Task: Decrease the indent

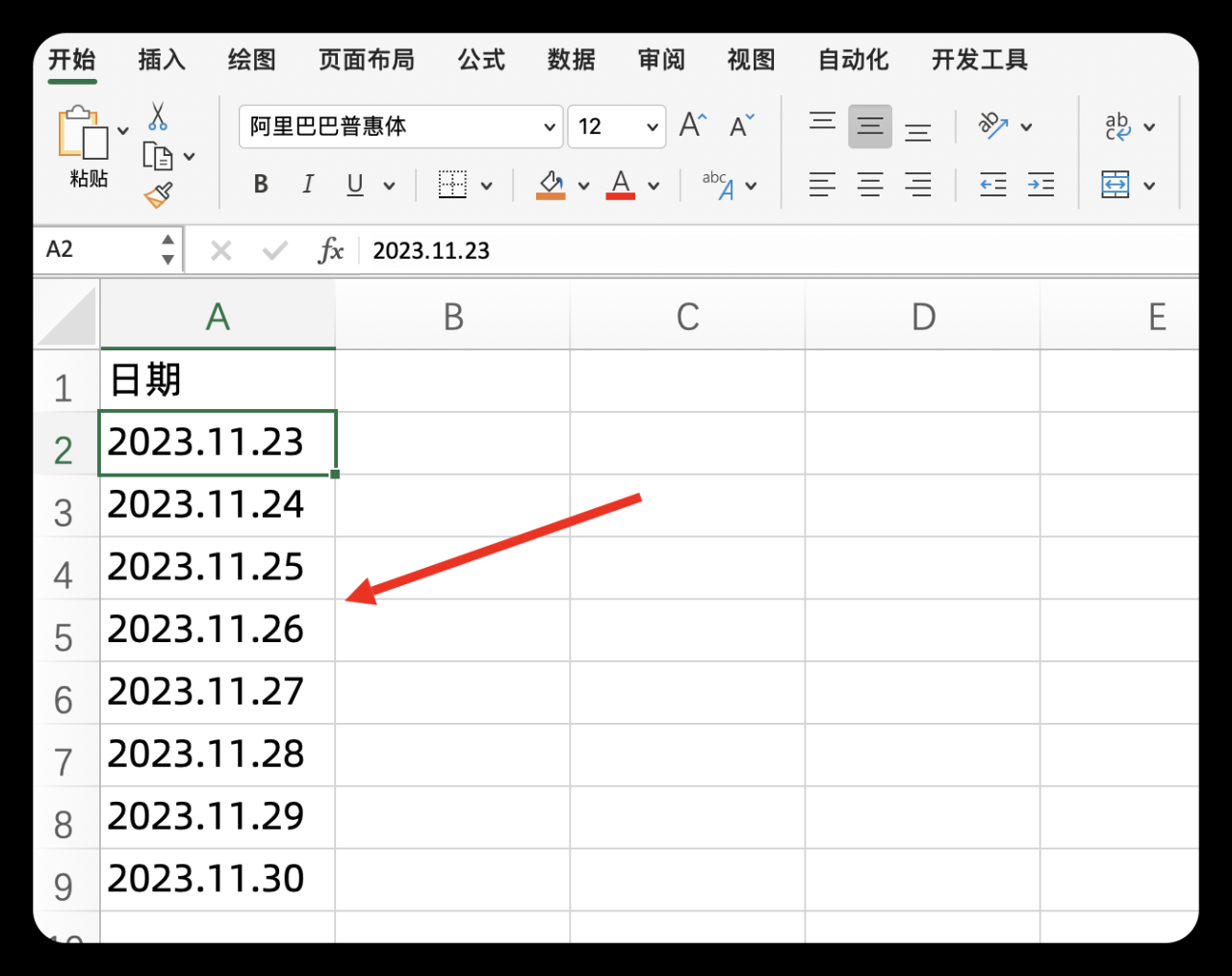Action: pos(993,184)
